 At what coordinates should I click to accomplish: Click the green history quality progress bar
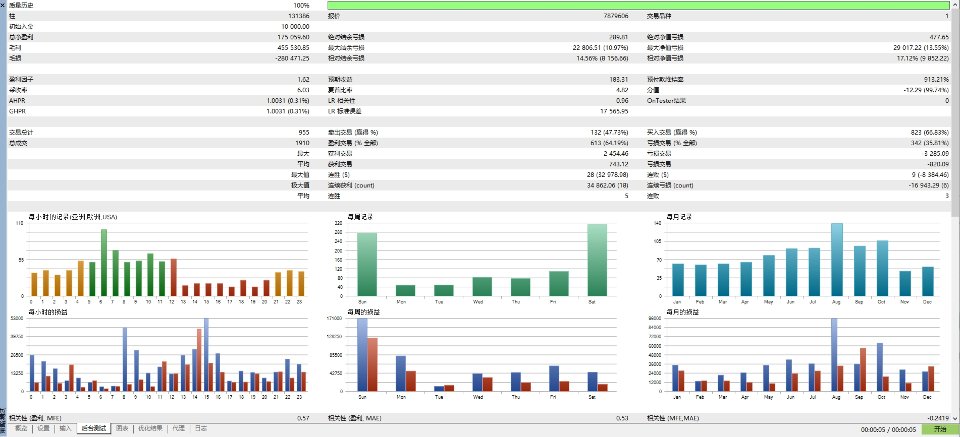638,5
